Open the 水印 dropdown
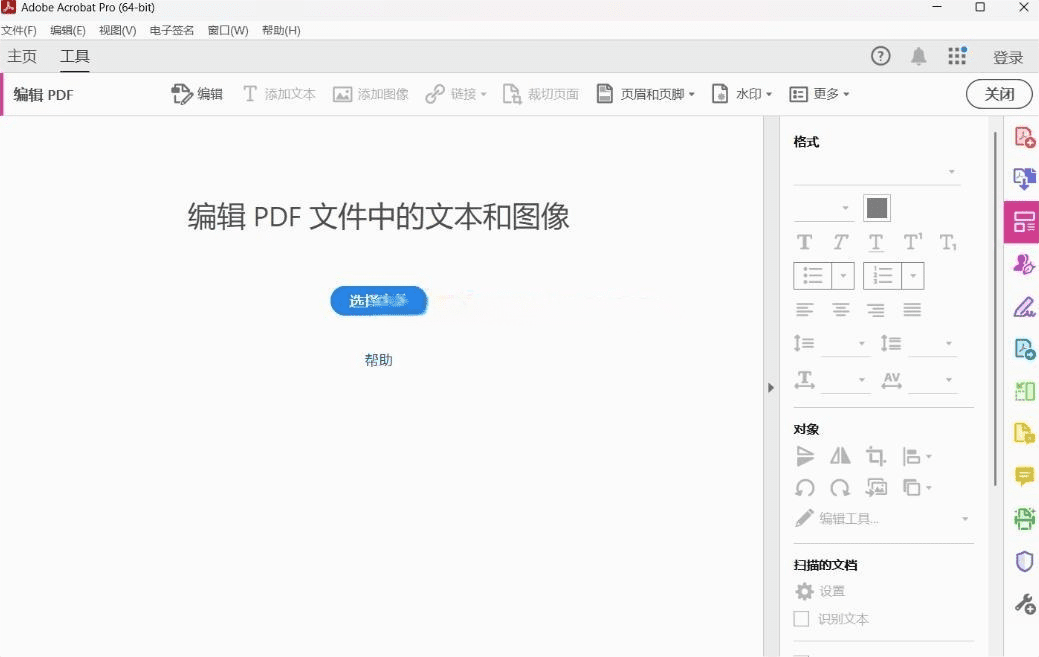Viewport: 1039px width, 657px height. (x=741, y=94)
